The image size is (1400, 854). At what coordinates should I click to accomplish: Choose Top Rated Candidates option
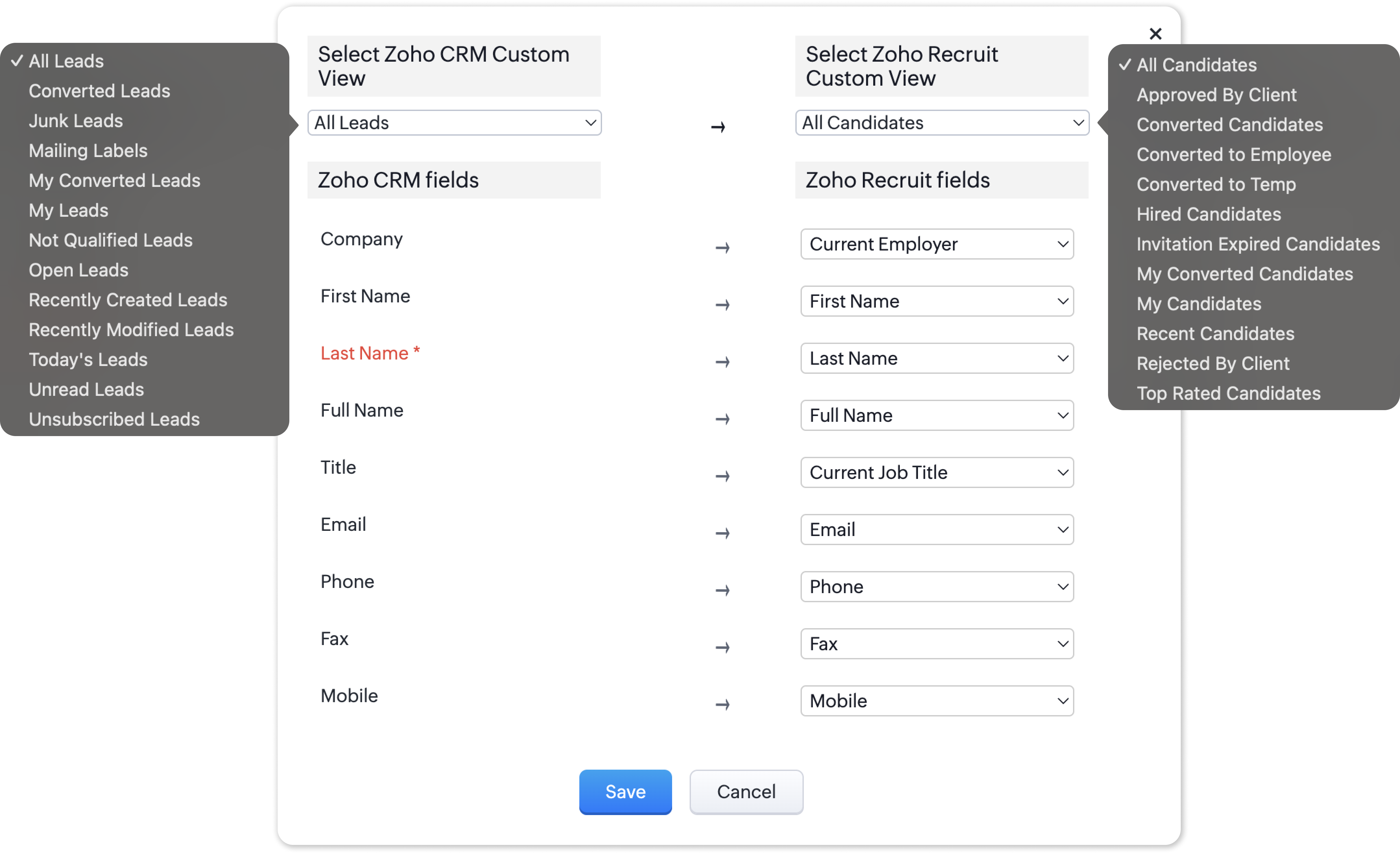pyautogui.click(x=1228, y=393)
